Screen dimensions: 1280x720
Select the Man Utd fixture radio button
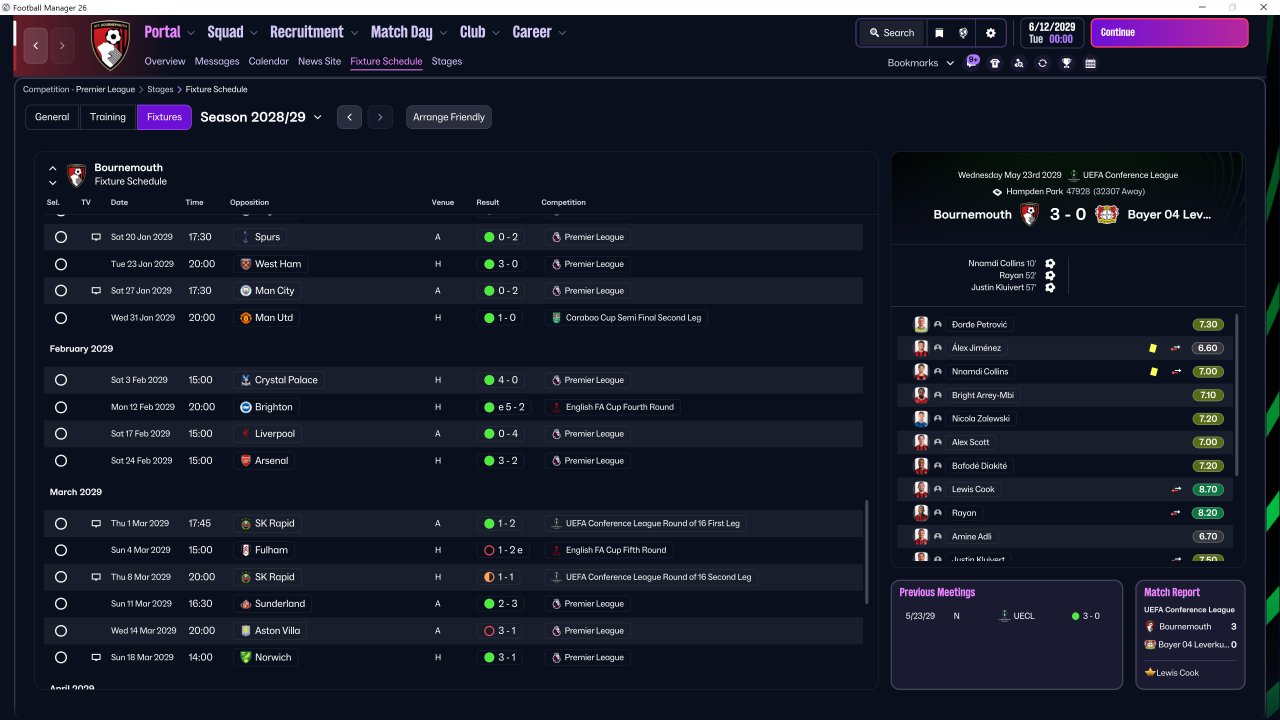pyautogui.click(x=61, y=318)
